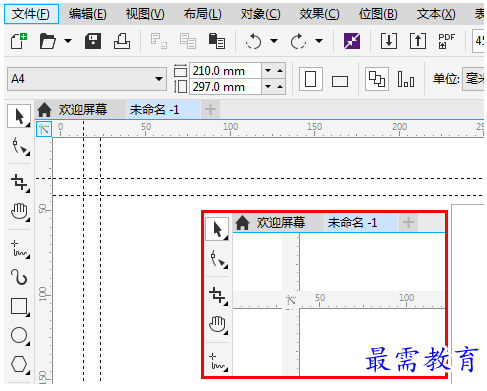Select portrait page orientation
This screenshot has height=391, width=487.
pos(311,79)
